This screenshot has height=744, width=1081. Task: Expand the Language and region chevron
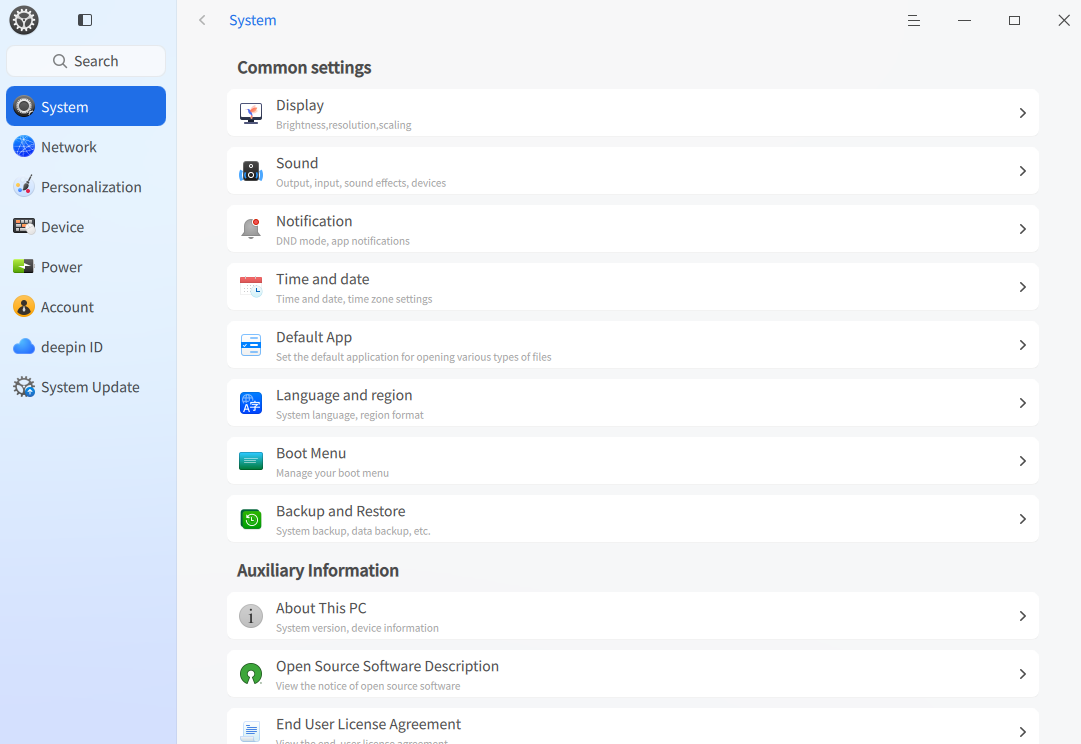click(x=1022, y=403)
